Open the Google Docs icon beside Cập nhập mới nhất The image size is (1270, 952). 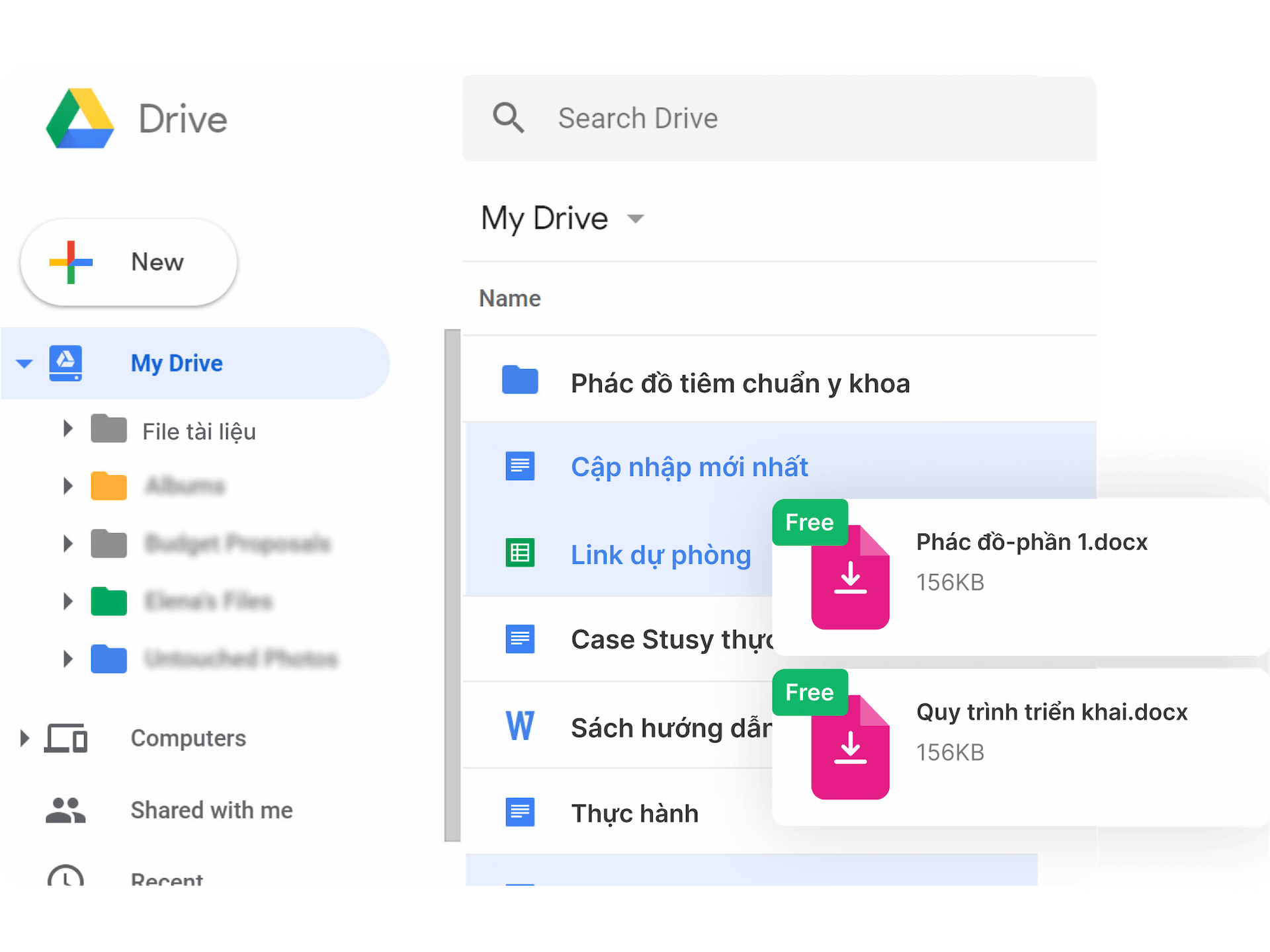point(520,466)
